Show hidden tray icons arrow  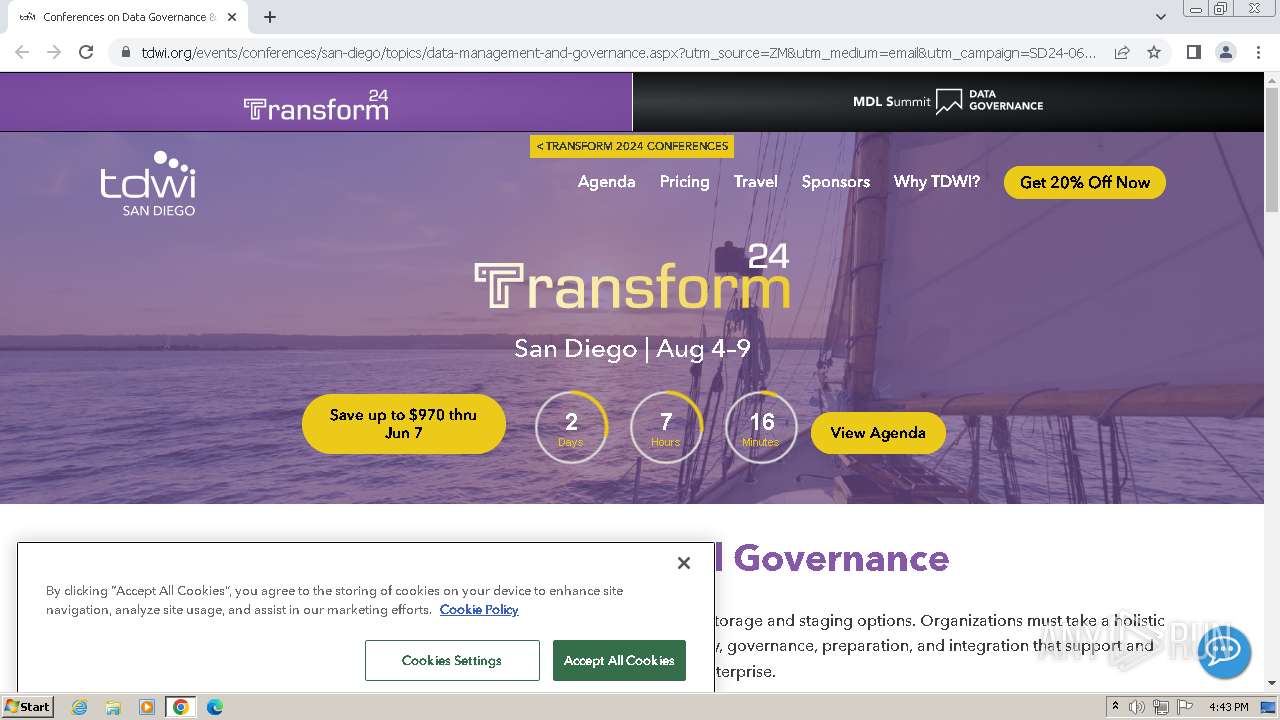point(1116,707)
